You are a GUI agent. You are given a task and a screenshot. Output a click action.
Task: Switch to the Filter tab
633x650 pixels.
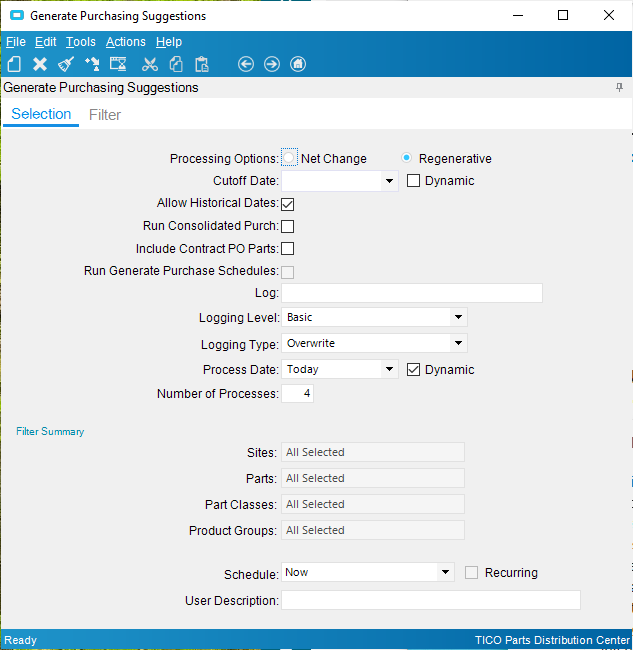pyautogui.click(x=105, y=115)
